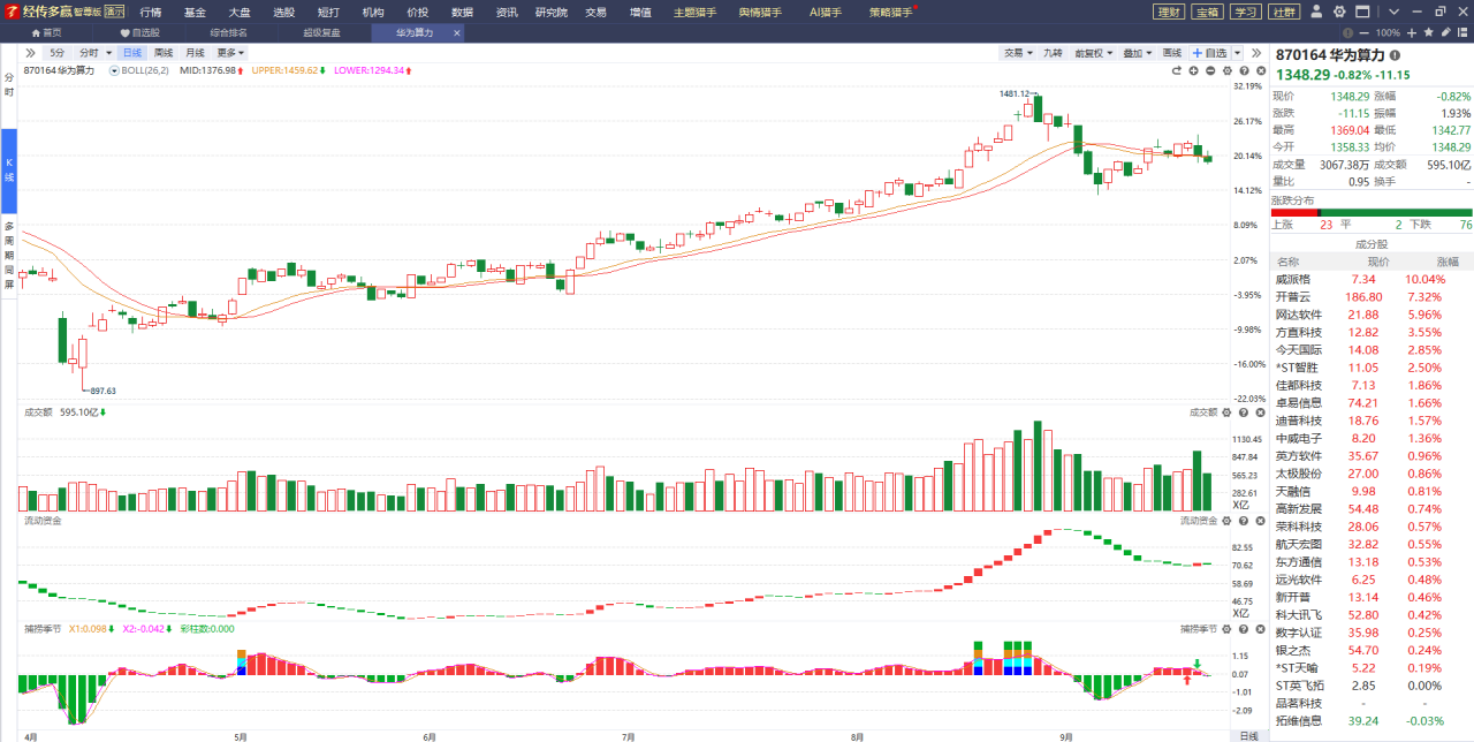
Task: Click the pencil edit icon in the top bar
Action: [1446, 32]
